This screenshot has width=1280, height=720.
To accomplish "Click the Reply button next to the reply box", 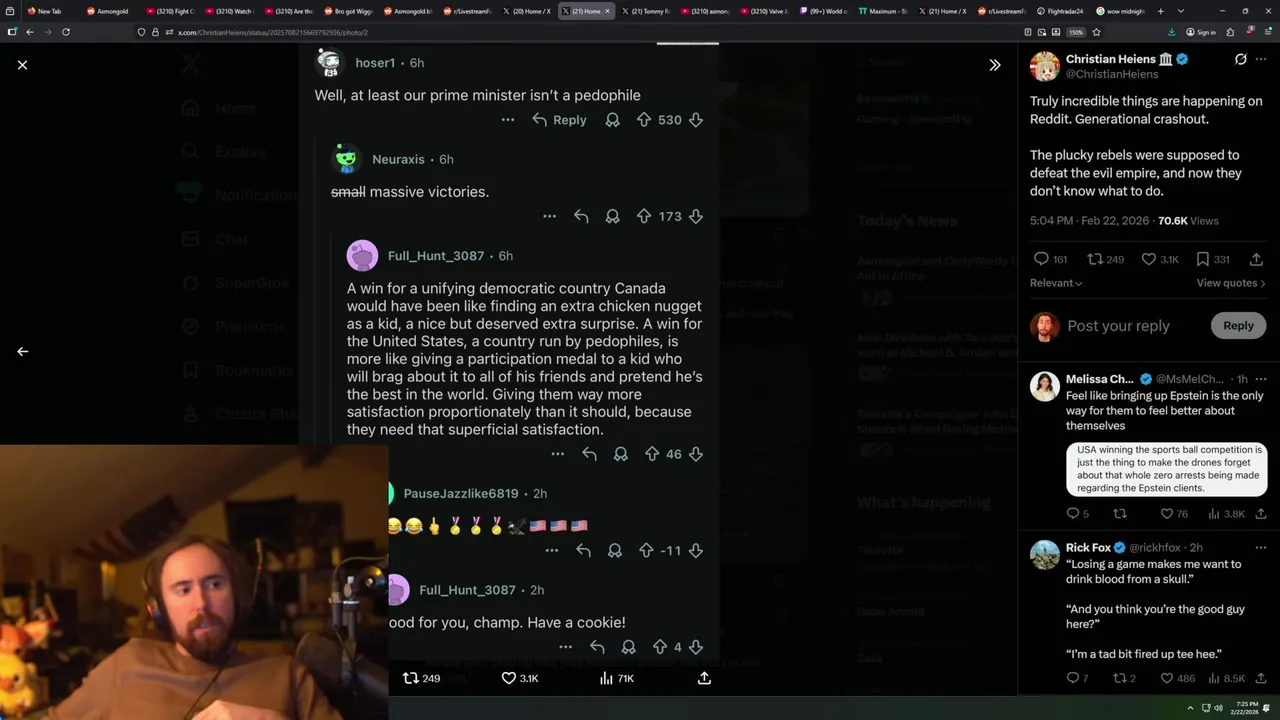I will pos(1238,325).
